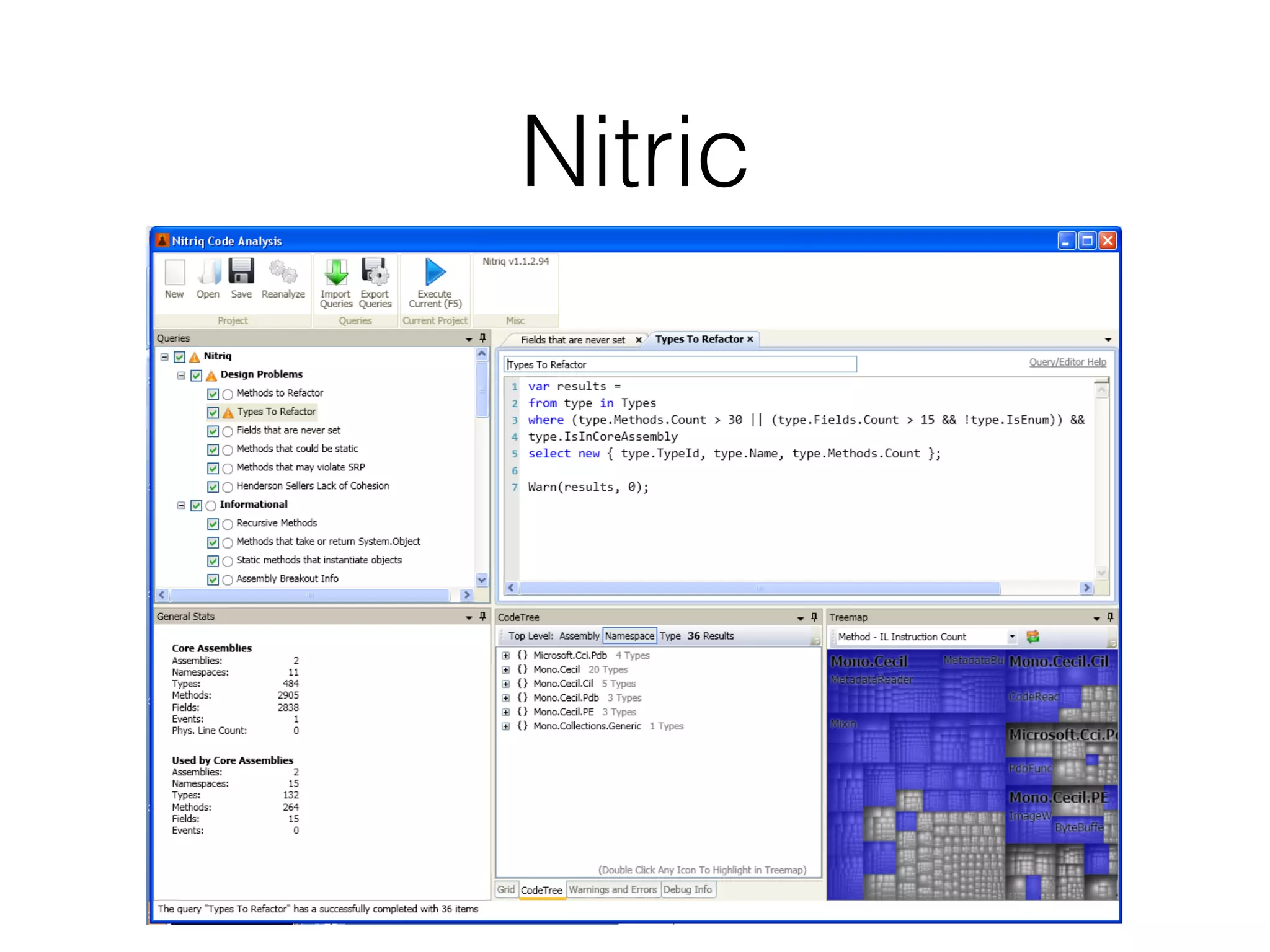Toggle the Design Problems checkbox
Image resolution: width=1270 pixels, height=952 pixels.
pos(196,376)
